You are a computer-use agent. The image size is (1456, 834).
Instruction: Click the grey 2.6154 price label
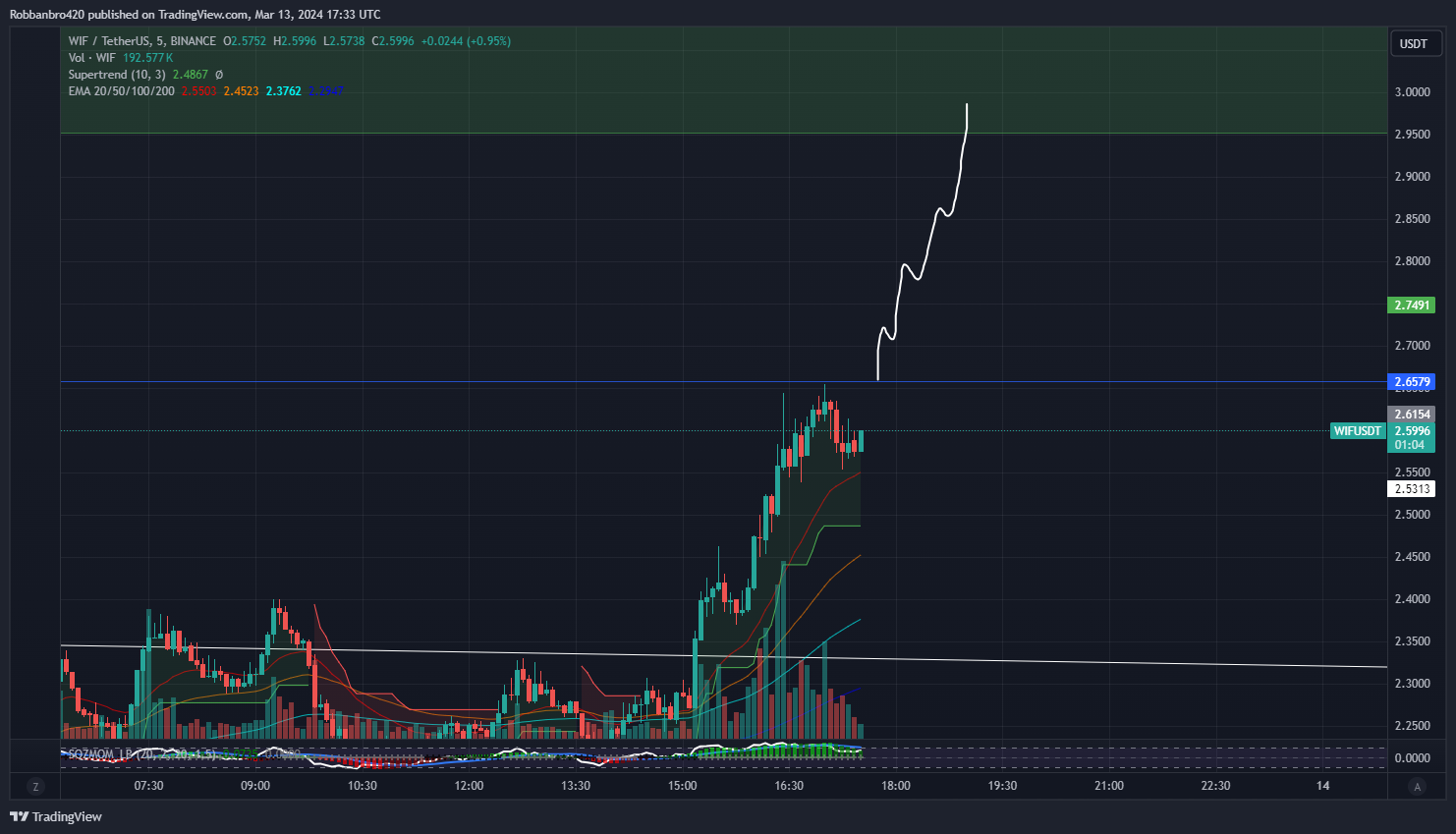coord(1411,415)
